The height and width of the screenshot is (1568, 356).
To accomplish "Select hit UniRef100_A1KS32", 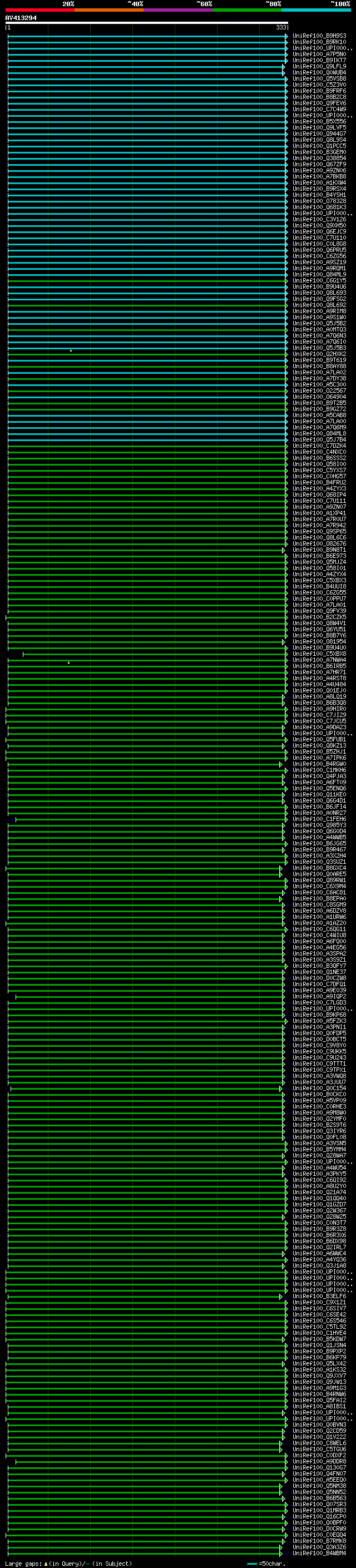I will click(x=319, y=1369).
